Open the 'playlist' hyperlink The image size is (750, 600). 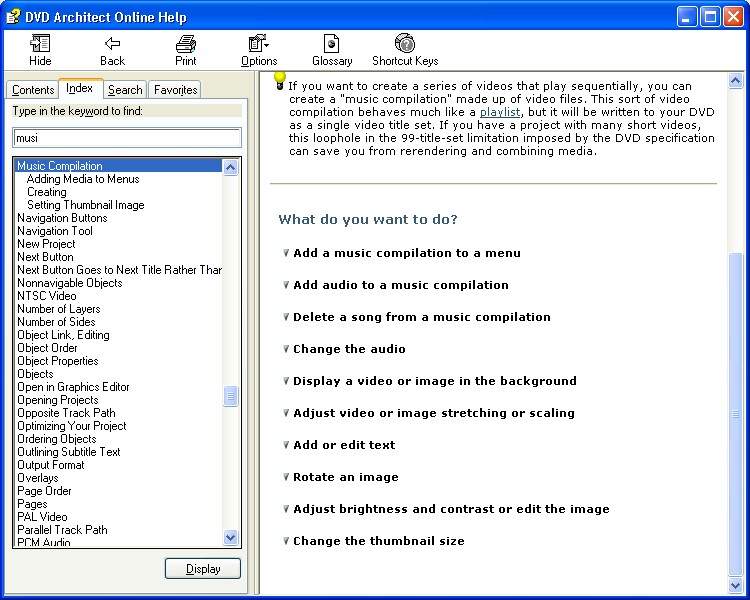500,112
